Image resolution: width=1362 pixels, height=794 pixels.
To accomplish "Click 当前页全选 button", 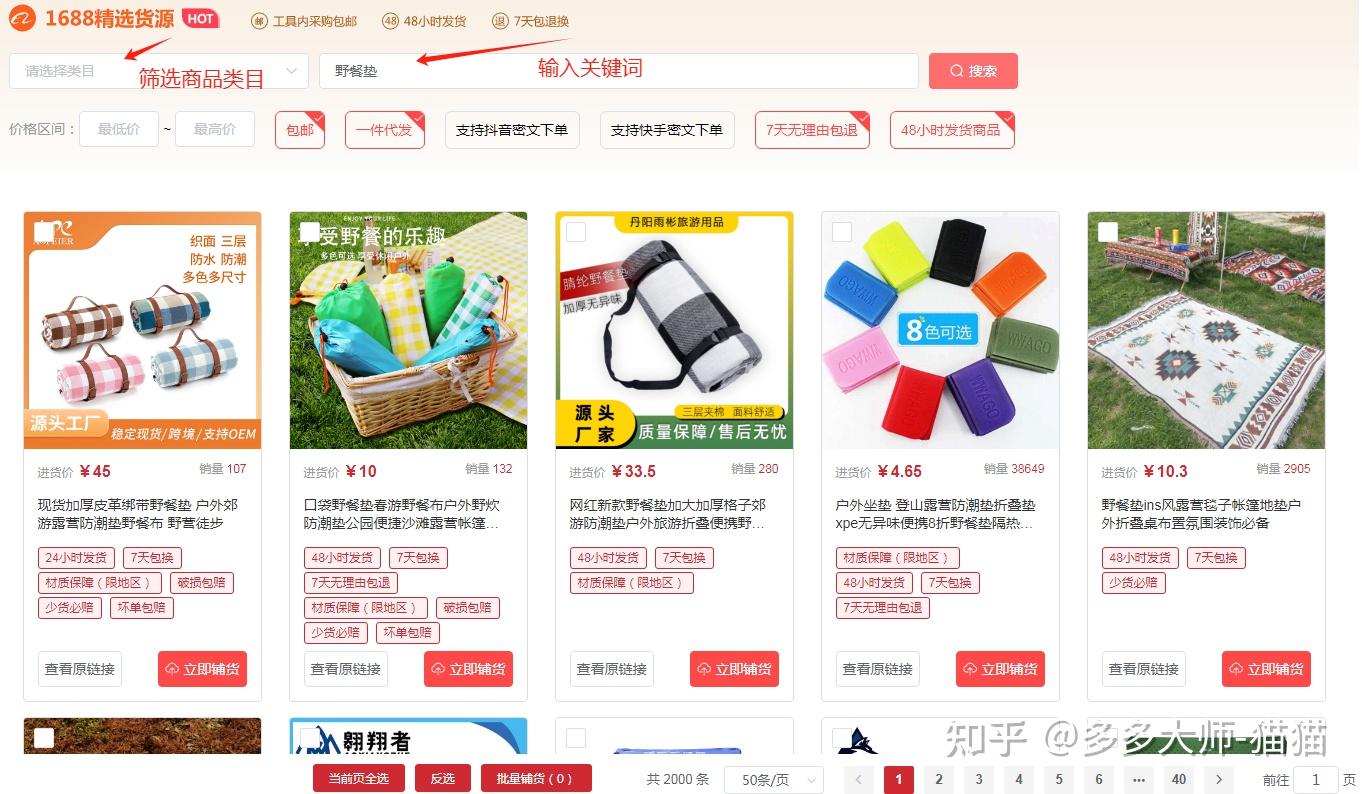I will coord(358,778).
